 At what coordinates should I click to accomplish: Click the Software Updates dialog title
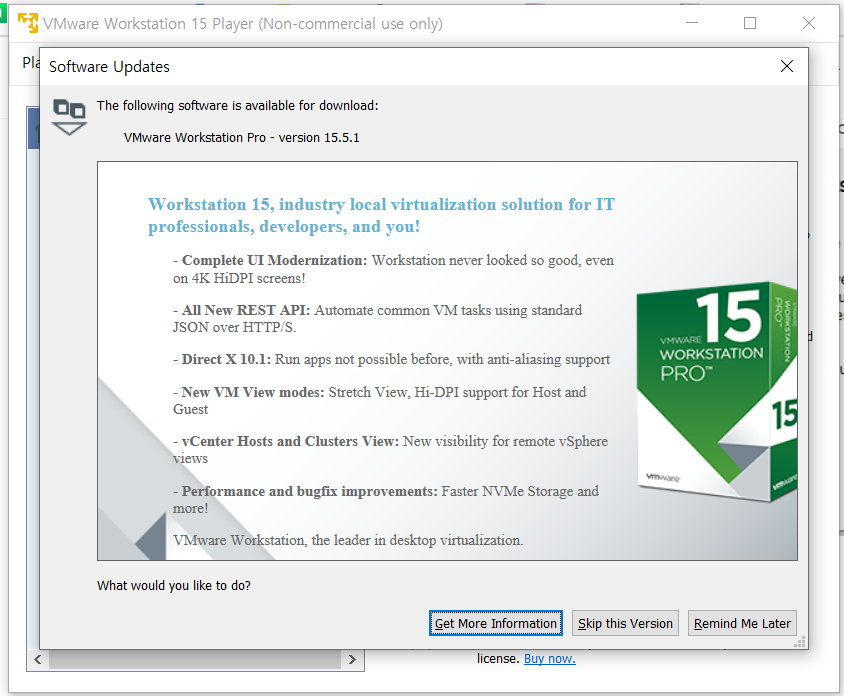point(109,67)
